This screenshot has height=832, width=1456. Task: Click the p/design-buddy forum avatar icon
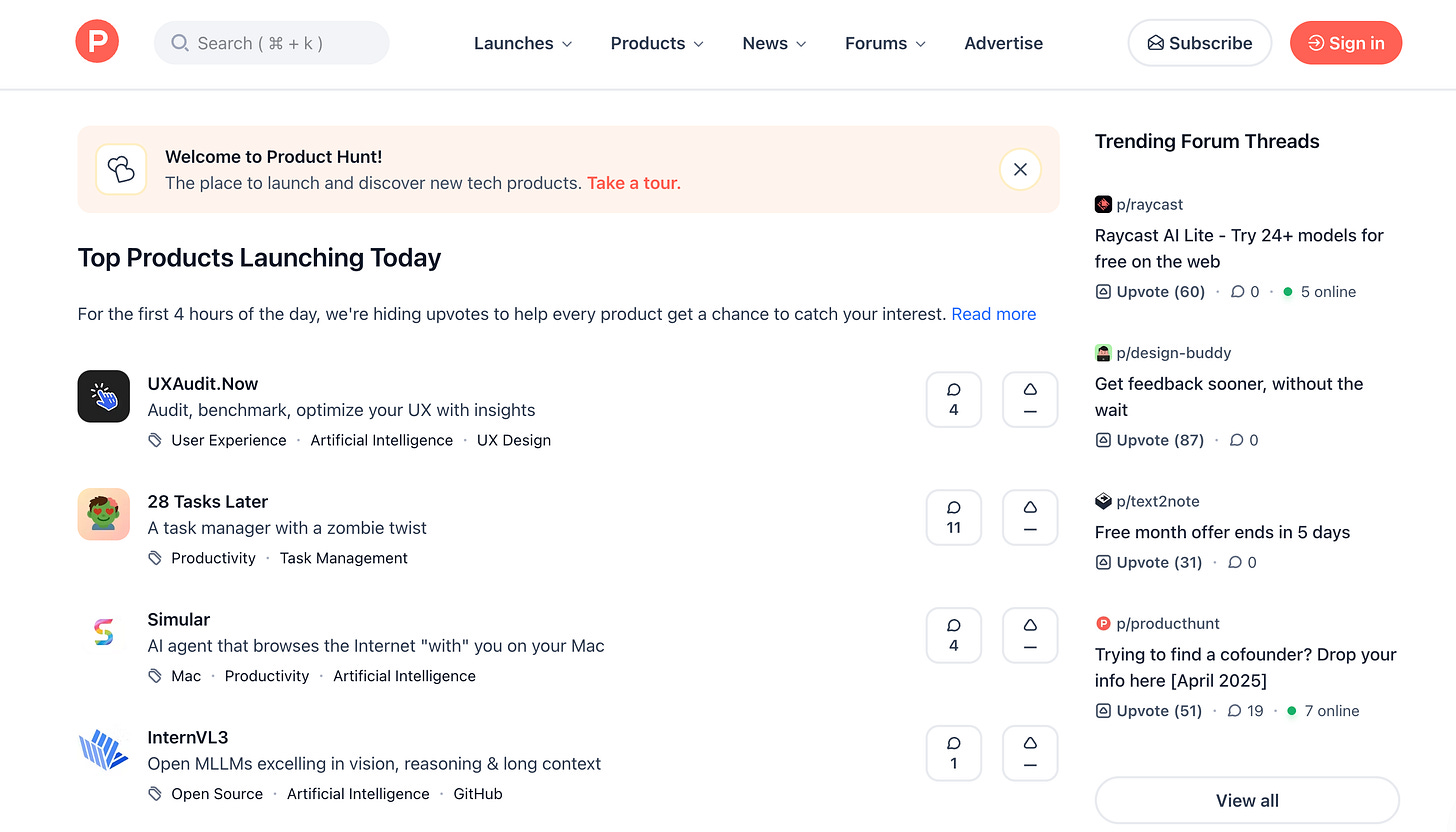pos(1103,352)
